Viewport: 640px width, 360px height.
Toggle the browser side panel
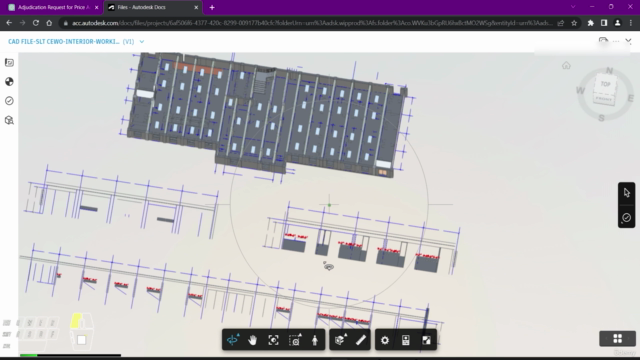tap(604, 23)
